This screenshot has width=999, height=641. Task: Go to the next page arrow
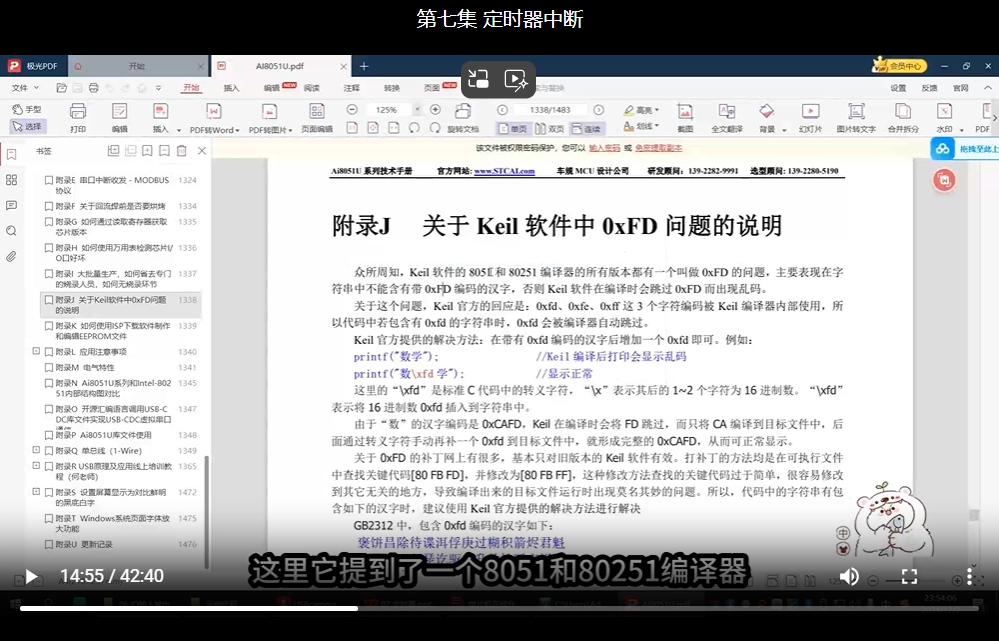[x=599, y=110]
